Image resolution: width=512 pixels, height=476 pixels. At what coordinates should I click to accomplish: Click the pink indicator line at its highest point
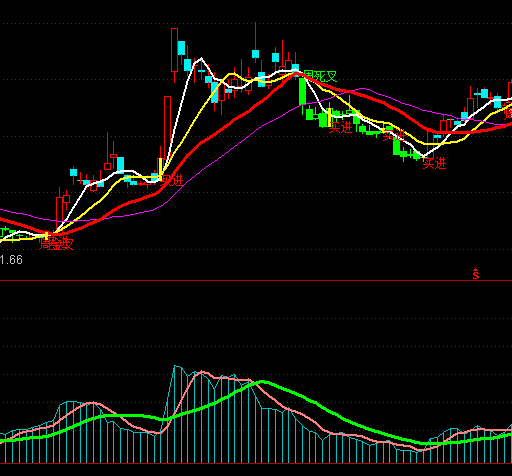click(x=202, y=372)
